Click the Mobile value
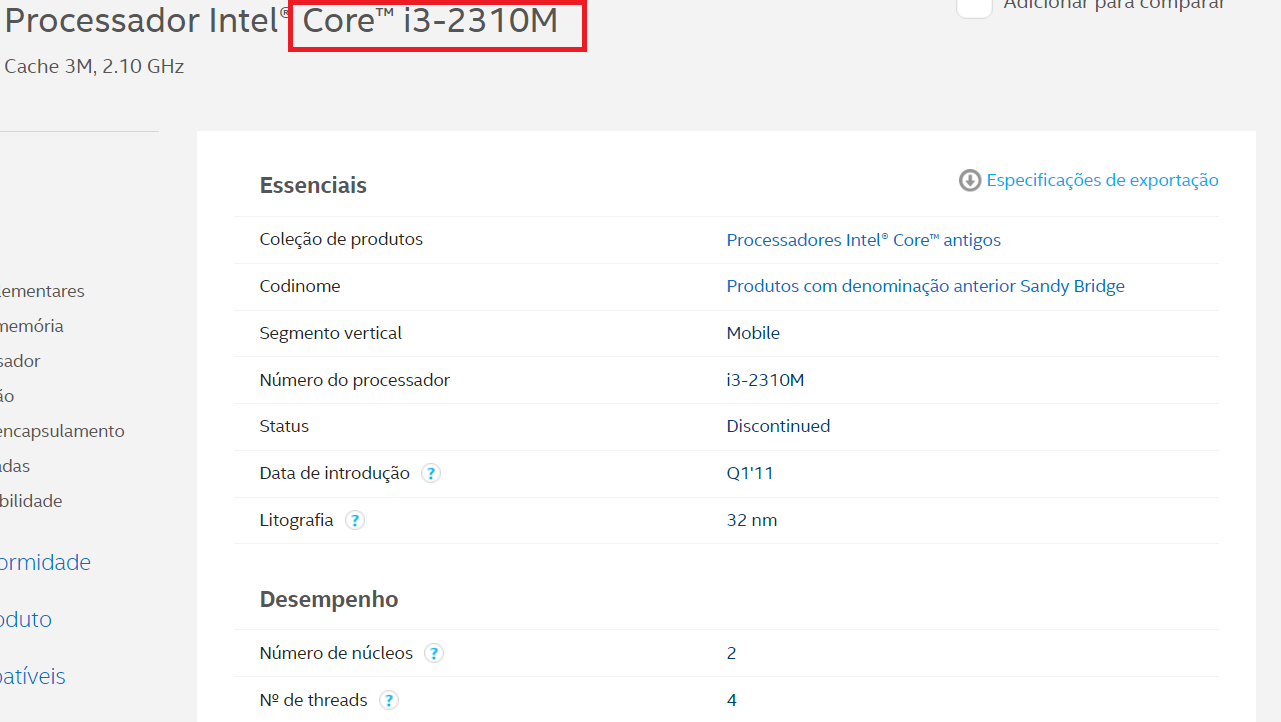This screenshot has height=722, width=1281. (753, 333)
